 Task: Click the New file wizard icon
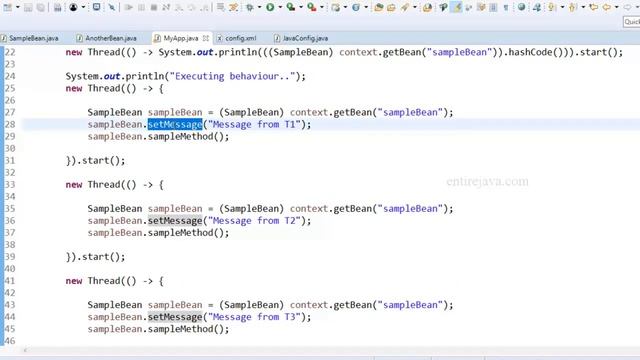(7, 7)
